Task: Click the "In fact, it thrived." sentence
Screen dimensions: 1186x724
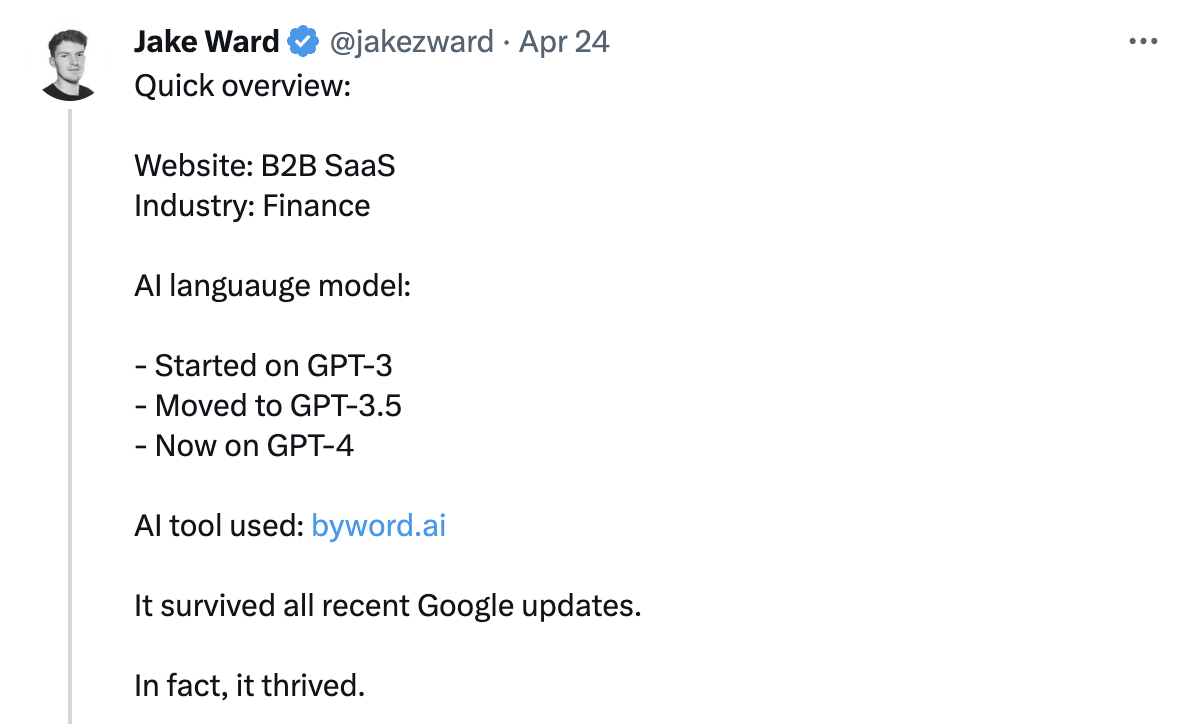Action: pos(250,685)
